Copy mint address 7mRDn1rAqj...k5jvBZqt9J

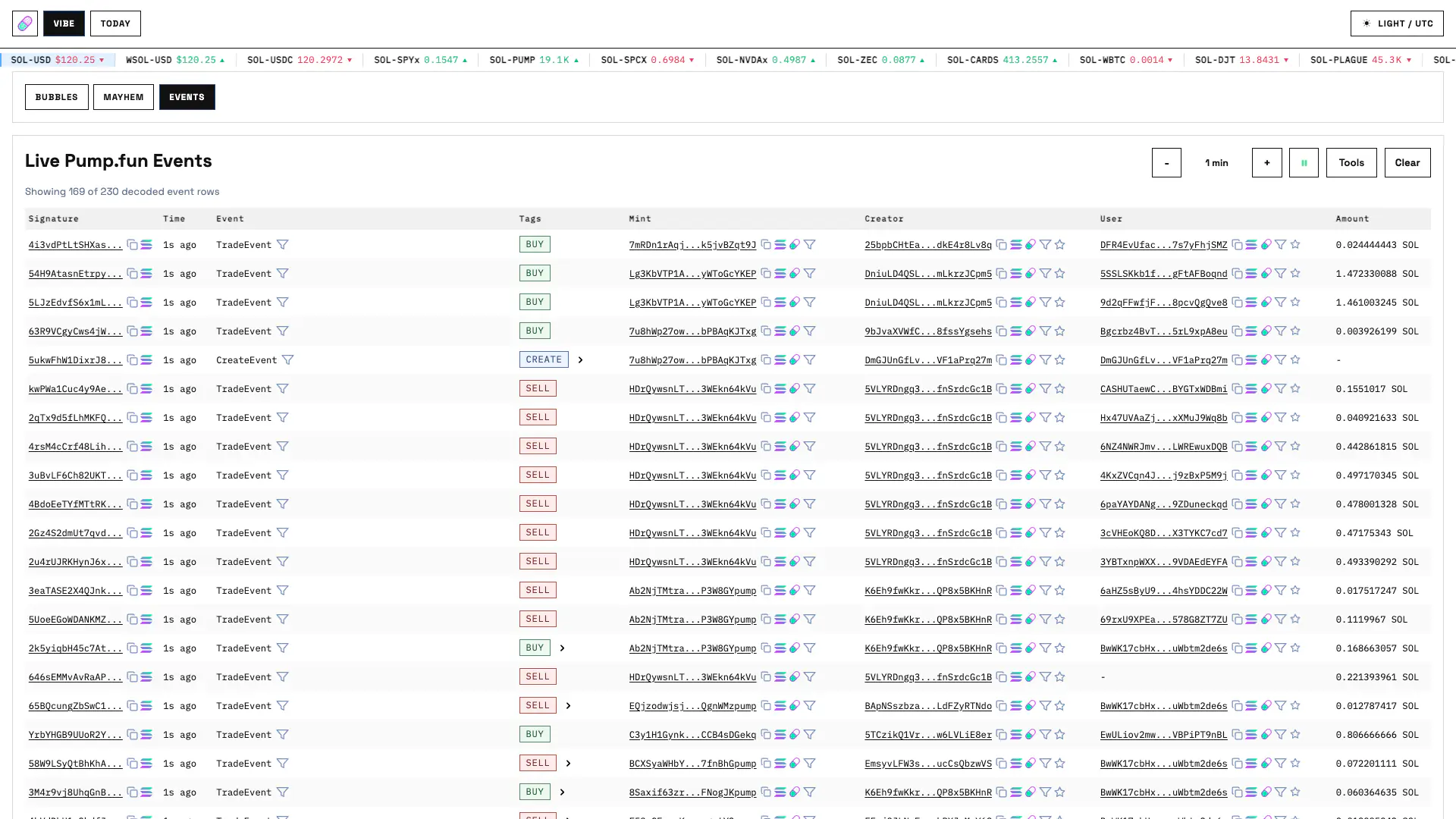click(766, 245)
